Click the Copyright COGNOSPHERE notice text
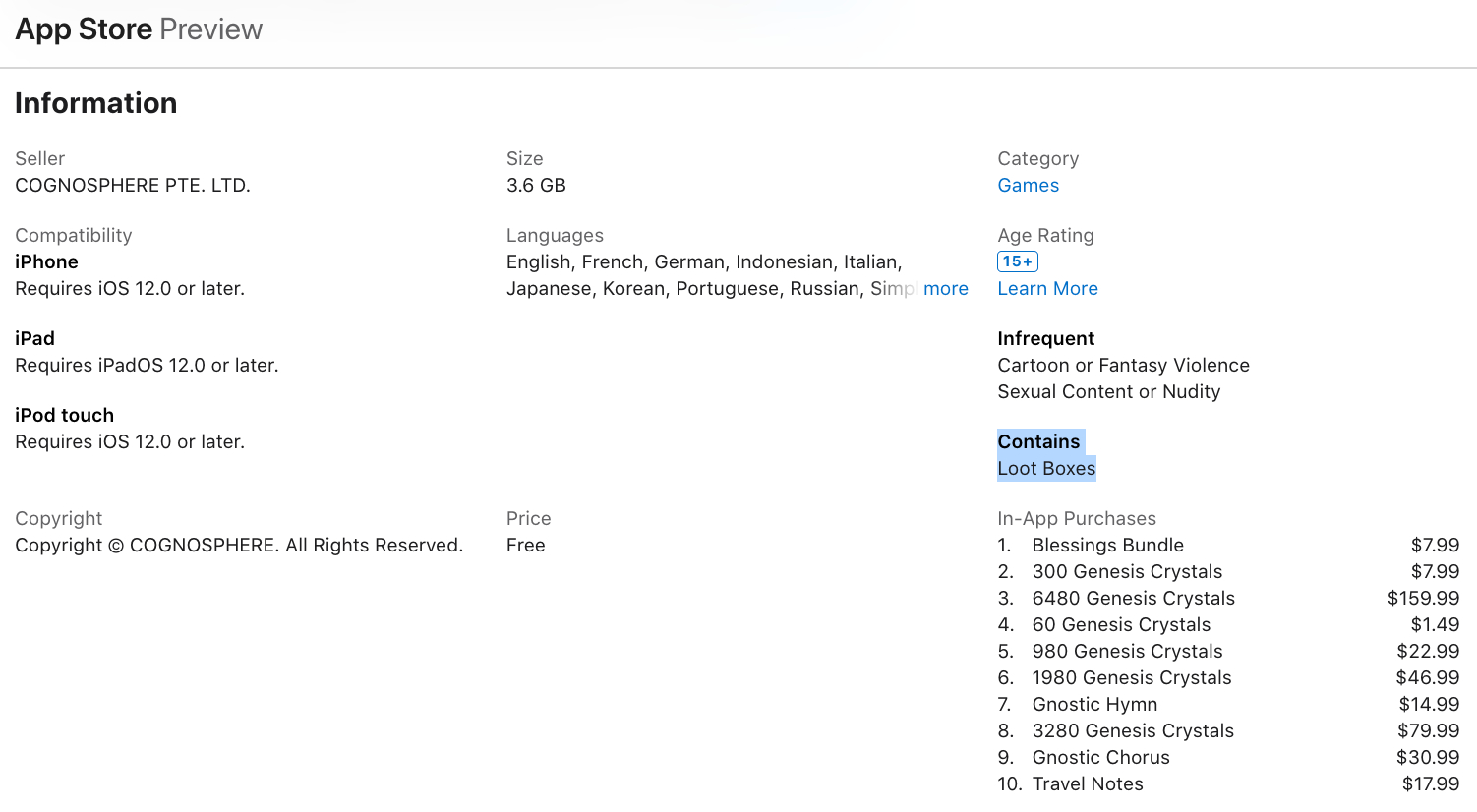The width and height of the screenshot is (1477, 812). (x=239, y=546)
